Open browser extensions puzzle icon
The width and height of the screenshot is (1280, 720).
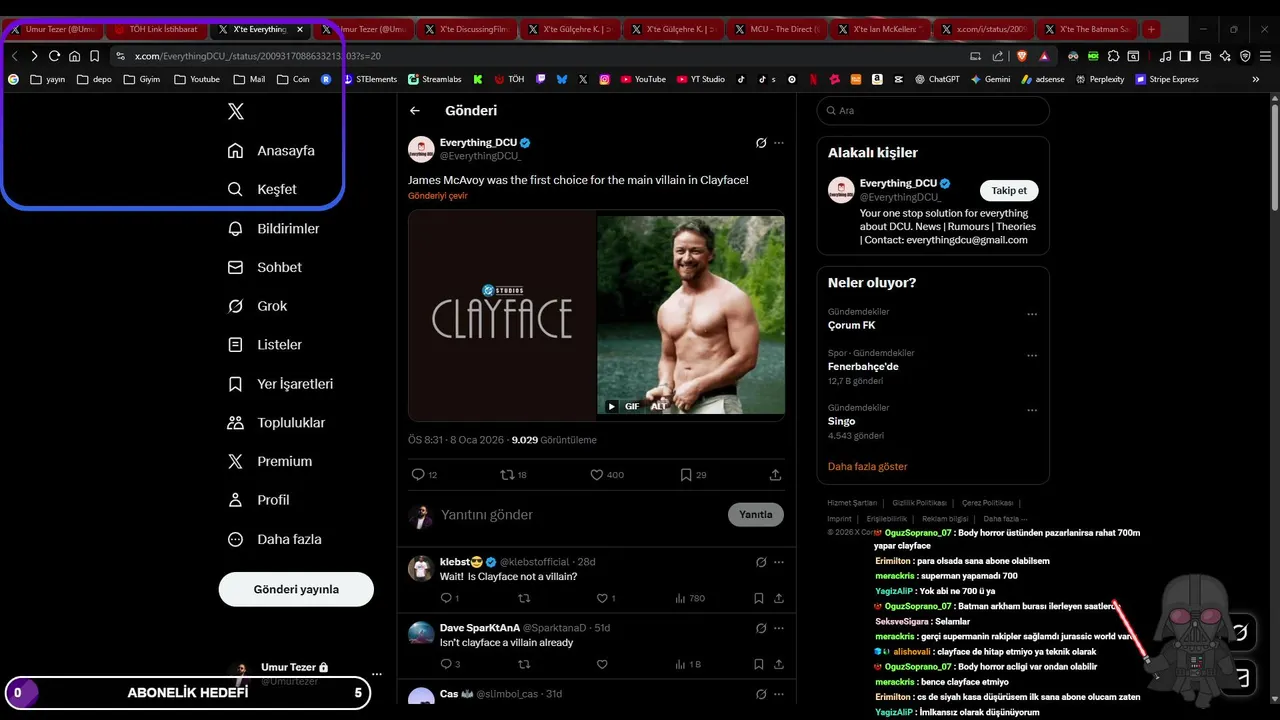[1114, 56]
